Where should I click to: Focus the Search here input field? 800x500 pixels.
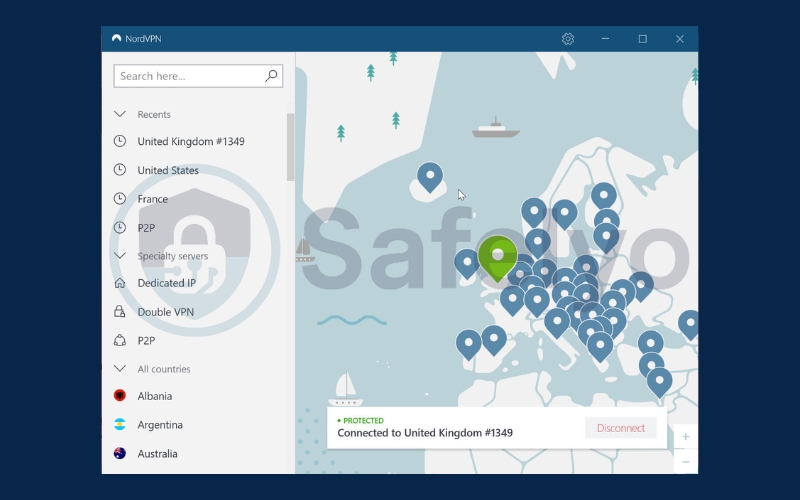(198, 76)
